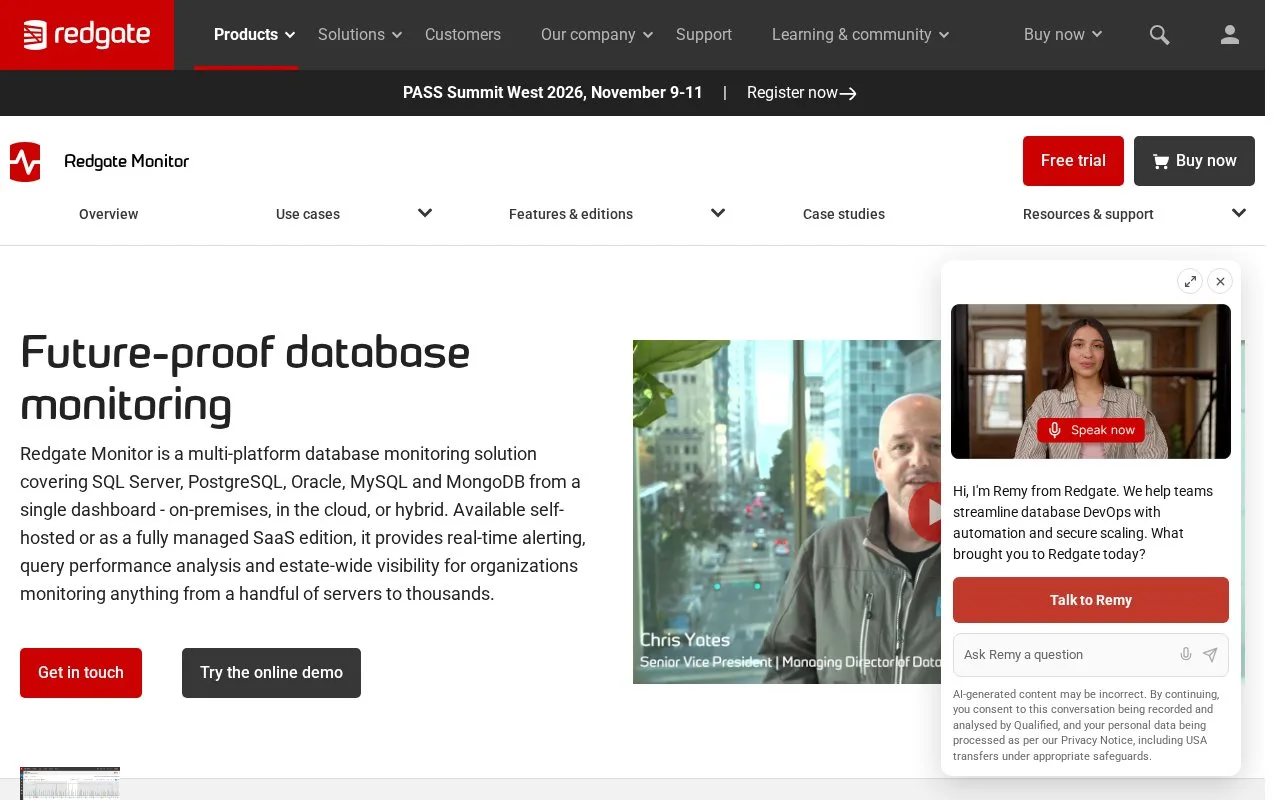Expand the Solutions dropdown menu
Viewport: 1280px width, 800px height.
coord(360,35)
